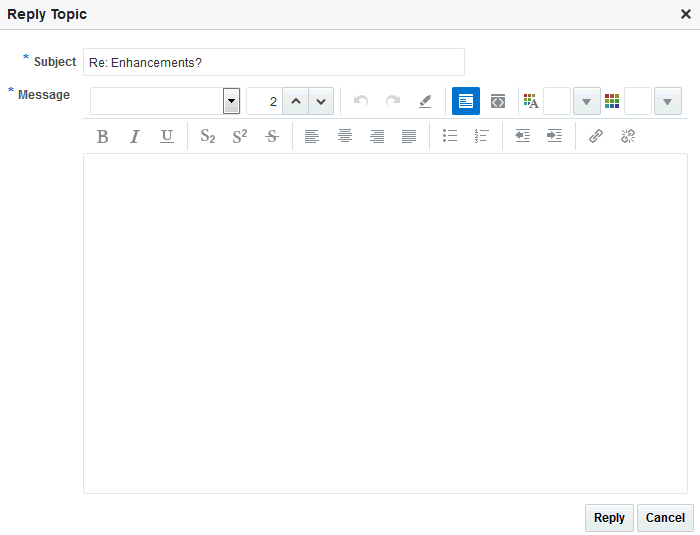Increase the font size with up arrow
The width and height of the screenshot is (700, 535).
click(296, 101)
